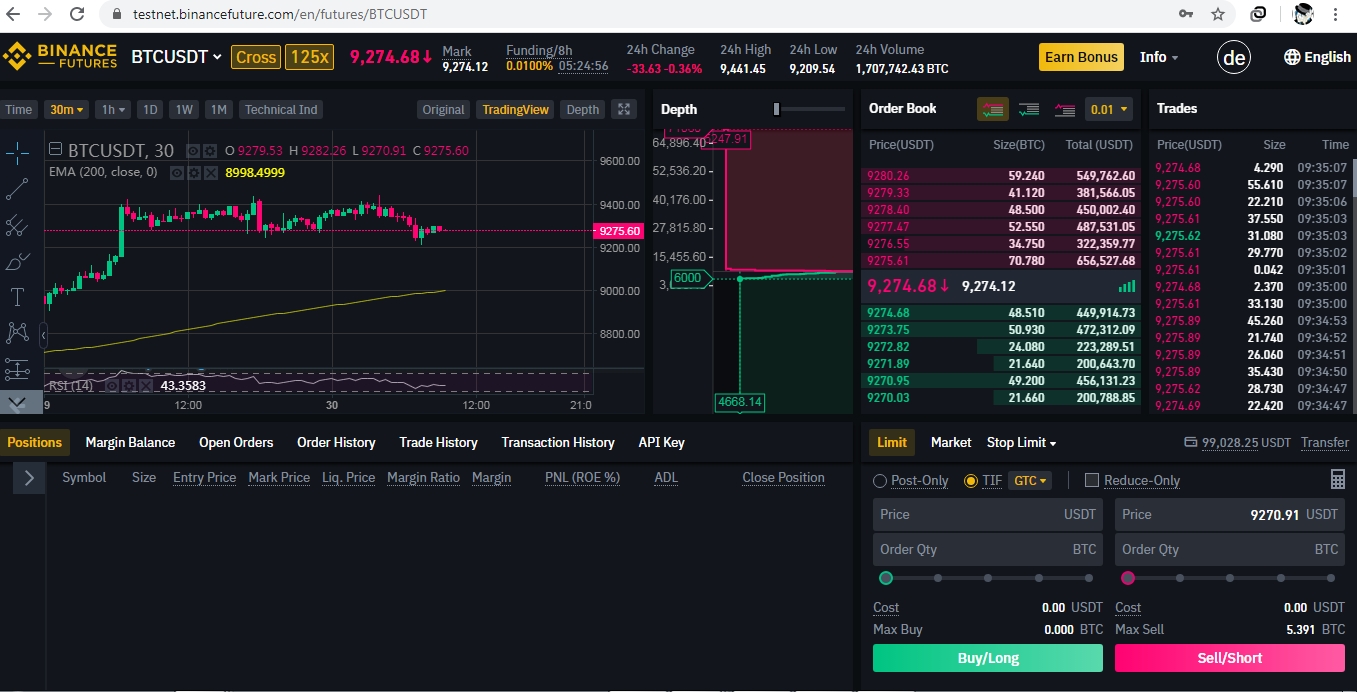The image size is (1357, 692).
Task: Show only asks in order book
Action: point(1064,109)
